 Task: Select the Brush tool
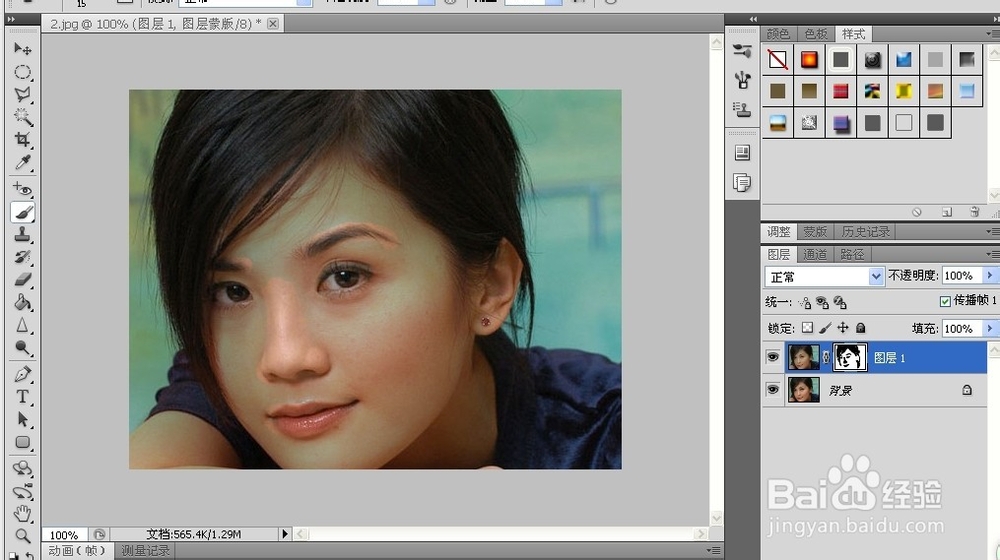(22, 212)
